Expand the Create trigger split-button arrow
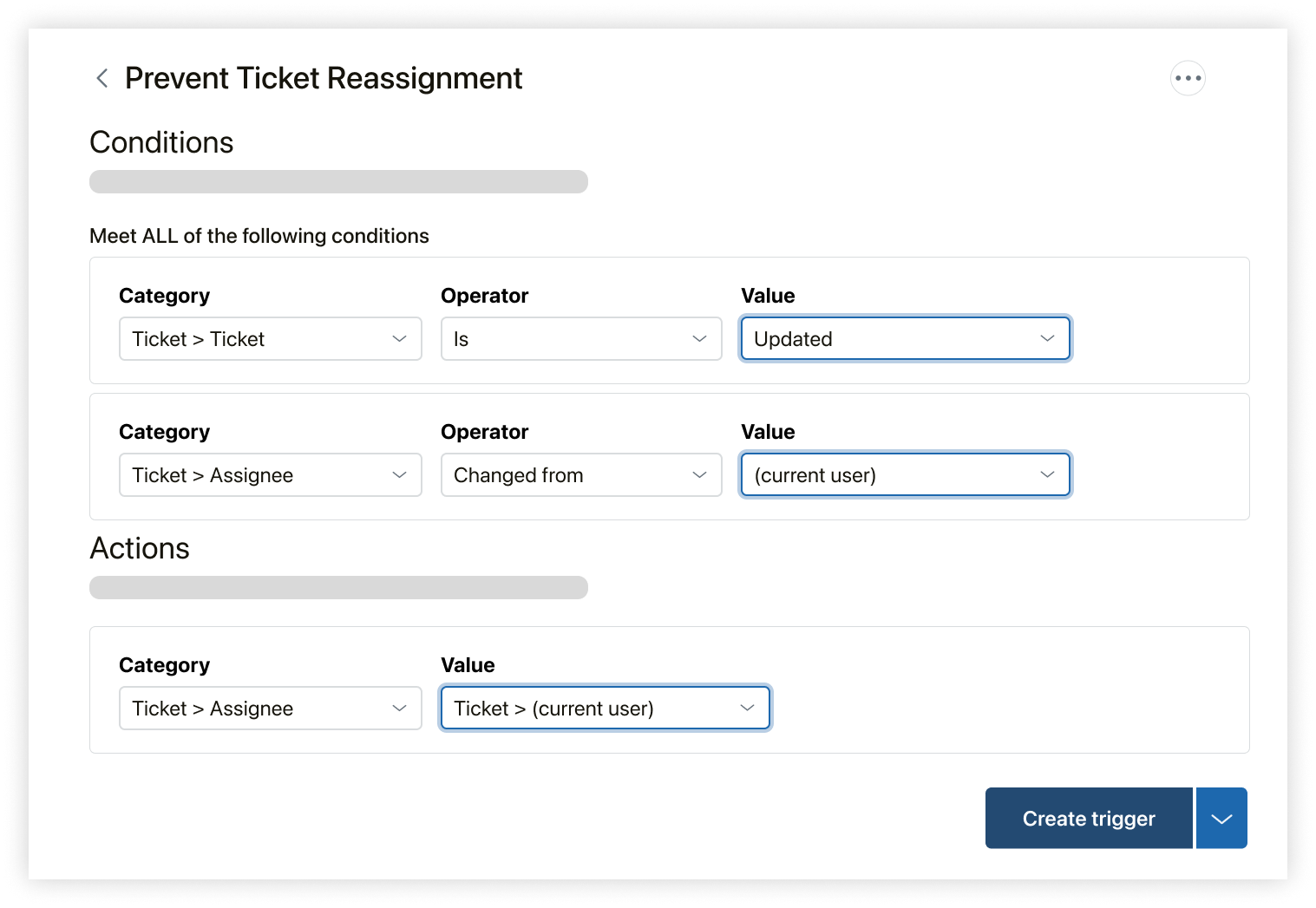 click(1221, 819)
